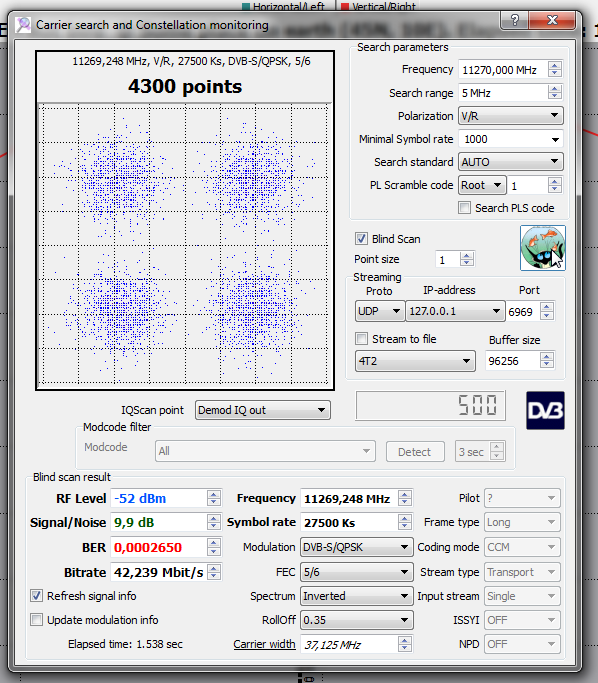This screenshot has width=598, height=683.
Task: Click the Carrier width link
Action: [x=264, y=644]
